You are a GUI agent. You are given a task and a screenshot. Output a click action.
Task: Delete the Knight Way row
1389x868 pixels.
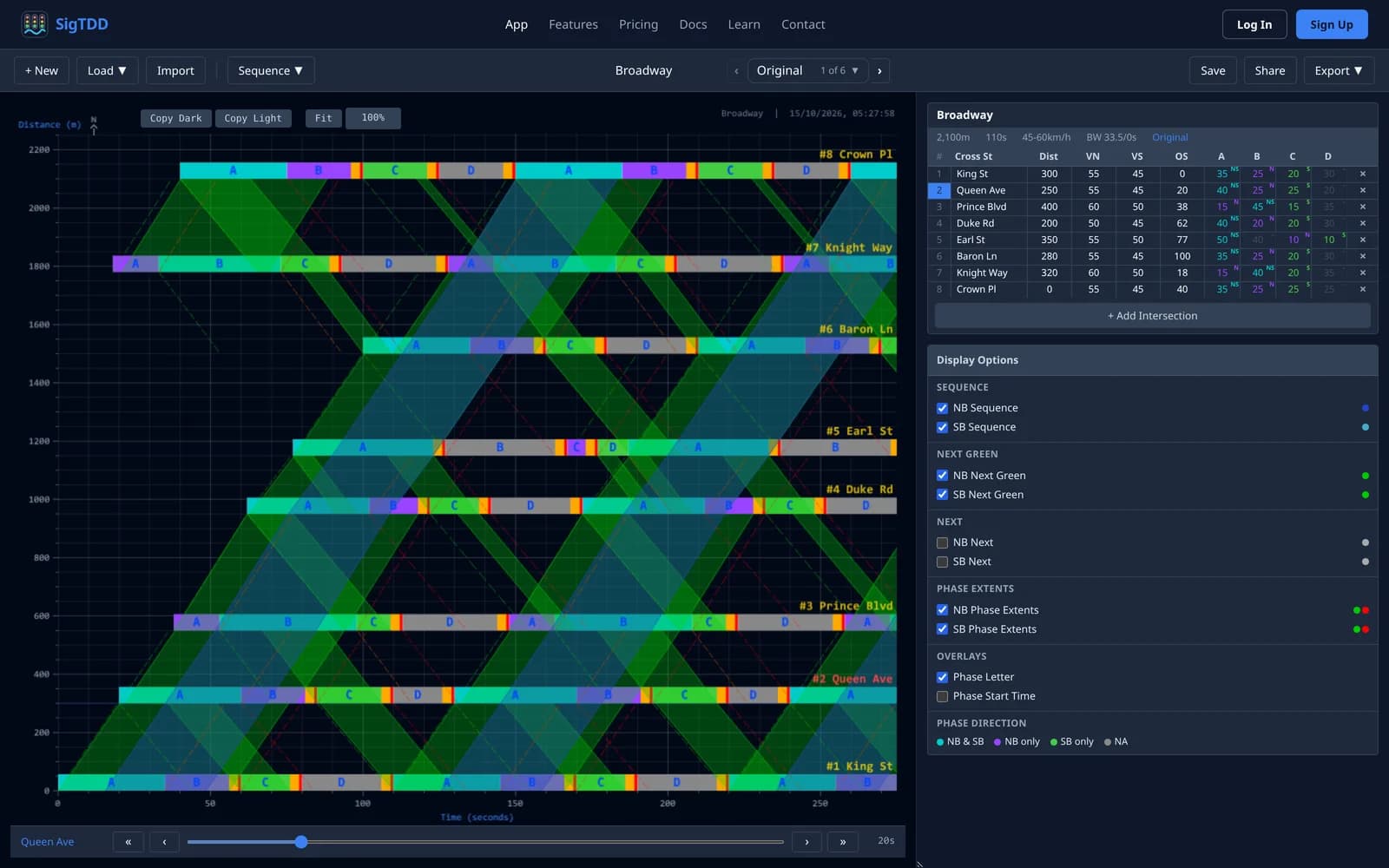click(1362, 273)
